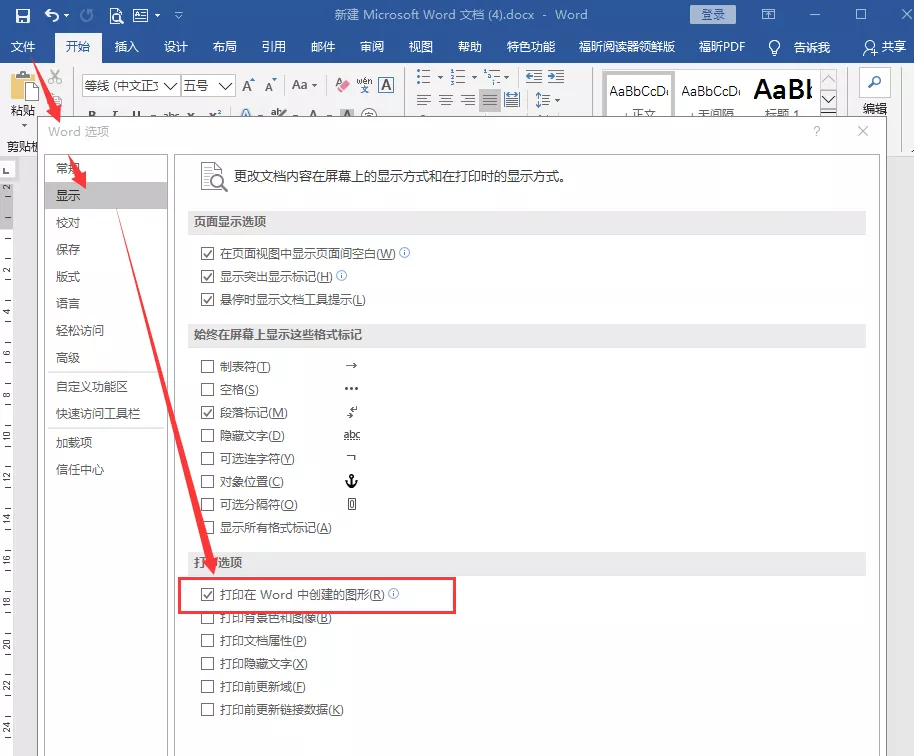Click the Tell Me lightbulb icon

tap(774, 47)
